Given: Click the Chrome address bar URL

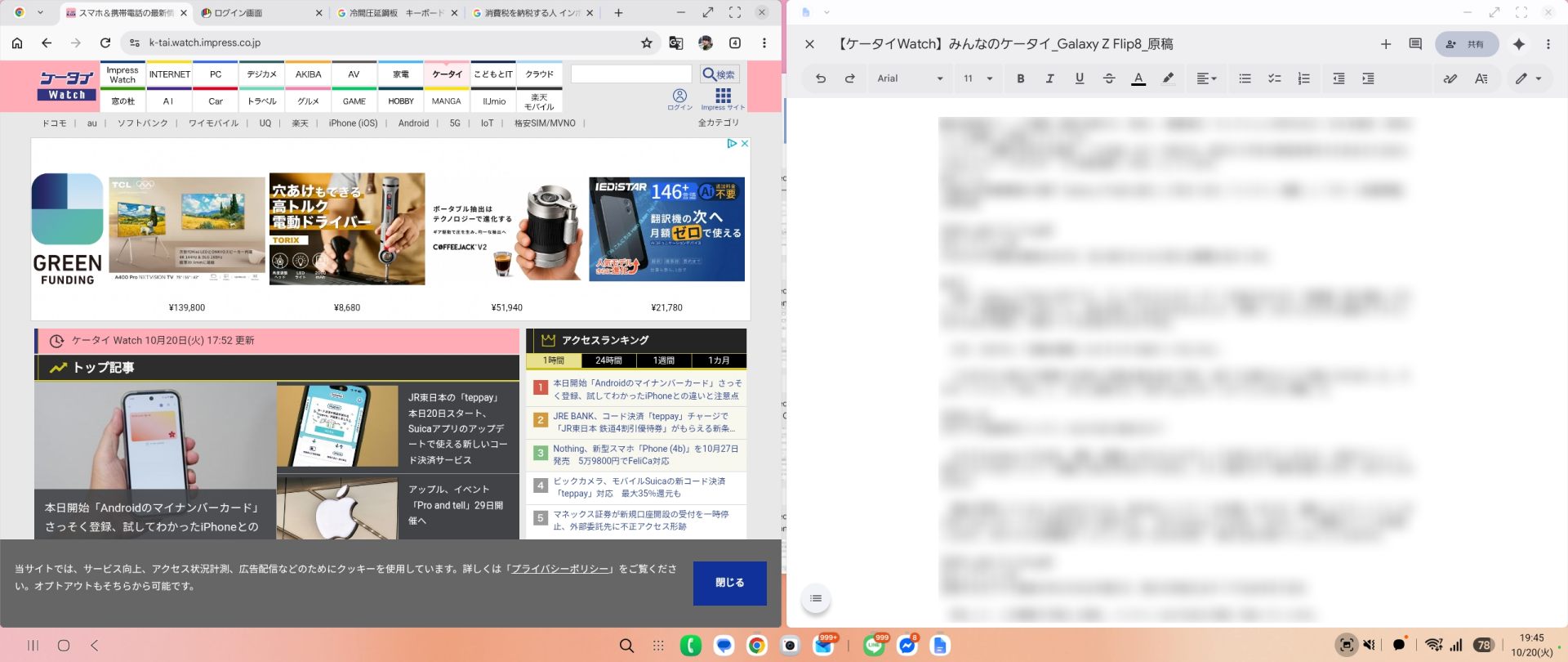Looking at the screenshot, I should tap(205, 42).
